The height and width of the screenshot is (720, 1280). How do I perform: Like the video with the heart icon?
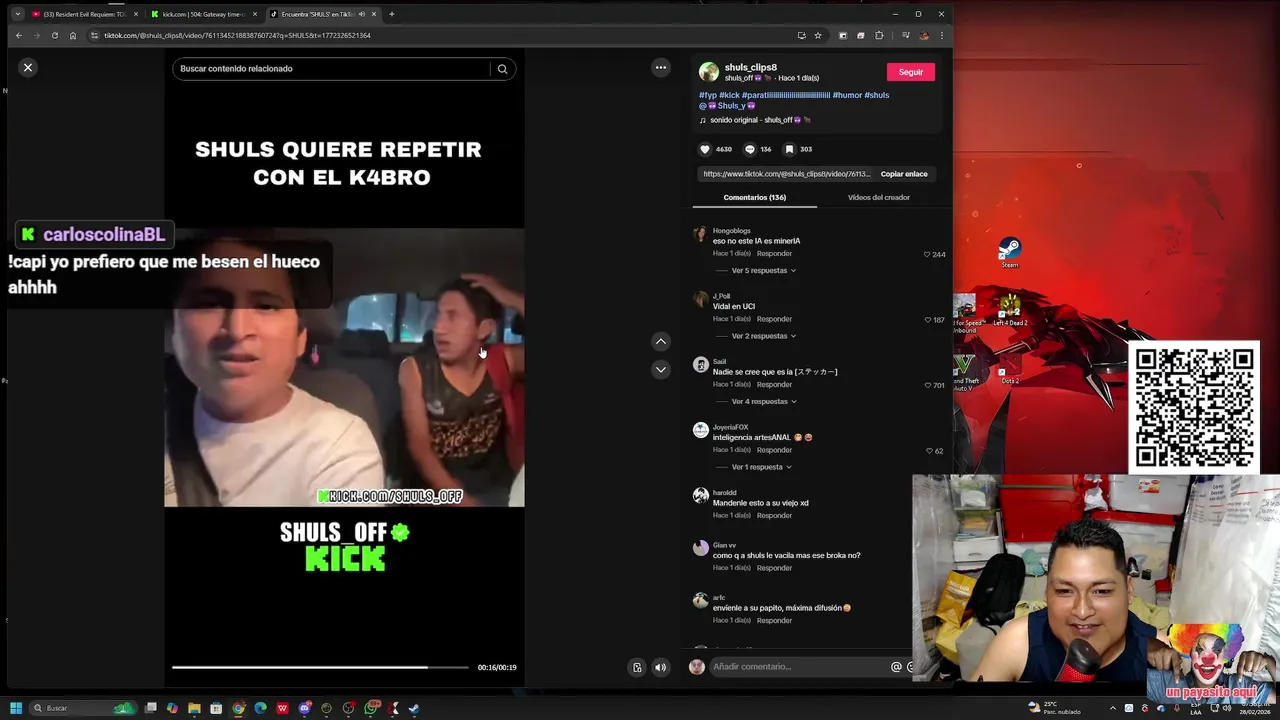tap(705, 149)
